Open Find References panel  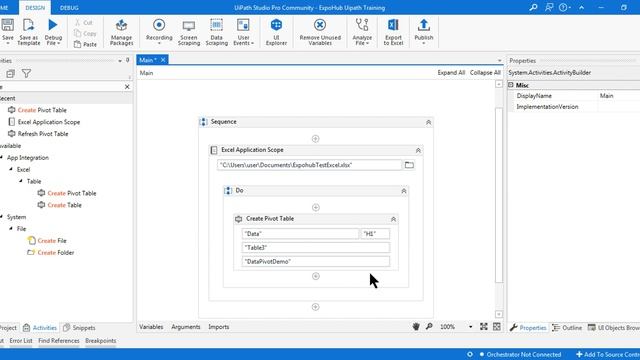pos(59,341)
